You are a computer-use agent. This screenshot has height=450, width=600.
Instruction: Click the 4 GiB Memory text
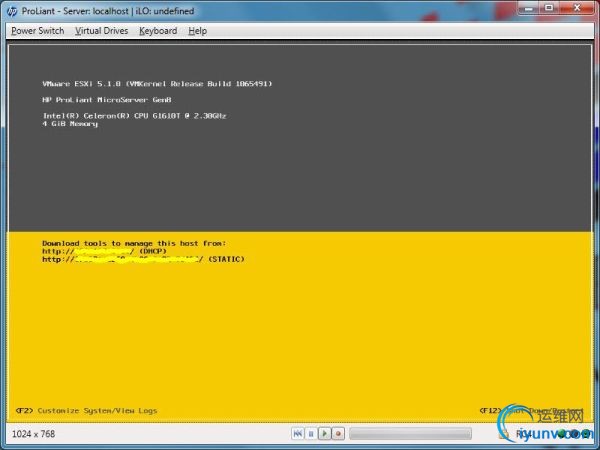(70, 124)
